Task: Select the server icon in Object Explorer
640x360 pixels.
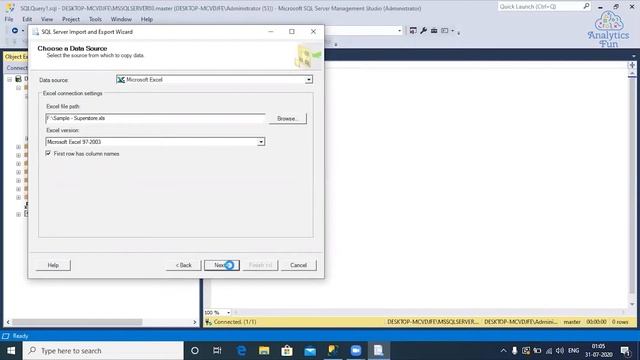Action: click(18, 79)
